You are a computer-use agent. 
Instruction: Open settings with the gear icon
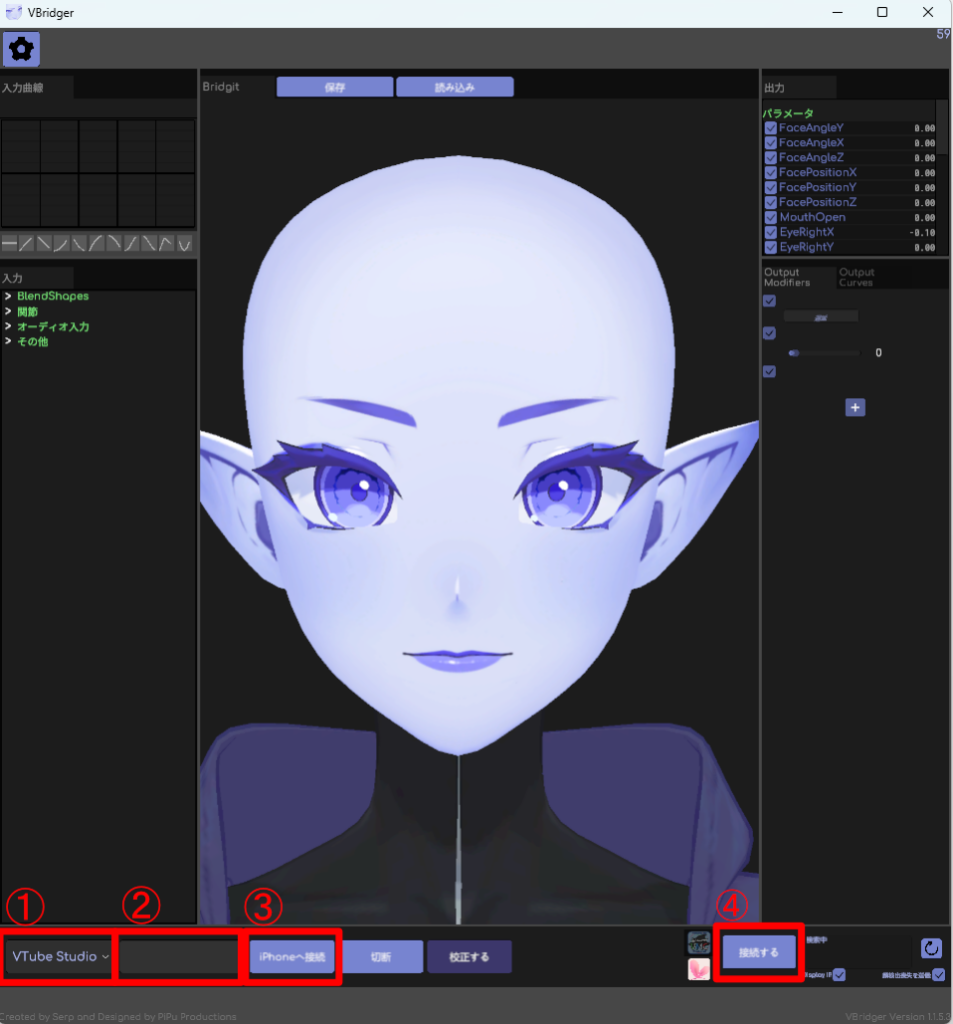pos(21,47)
